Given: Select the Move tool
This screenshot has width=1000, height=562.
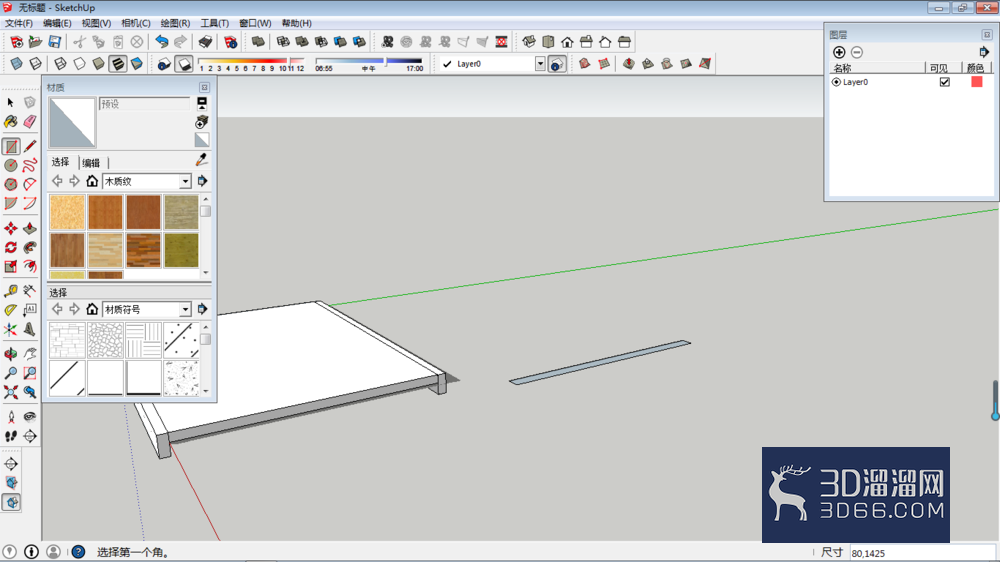Looking at the screenshot, I should click(x=11, y=228).
